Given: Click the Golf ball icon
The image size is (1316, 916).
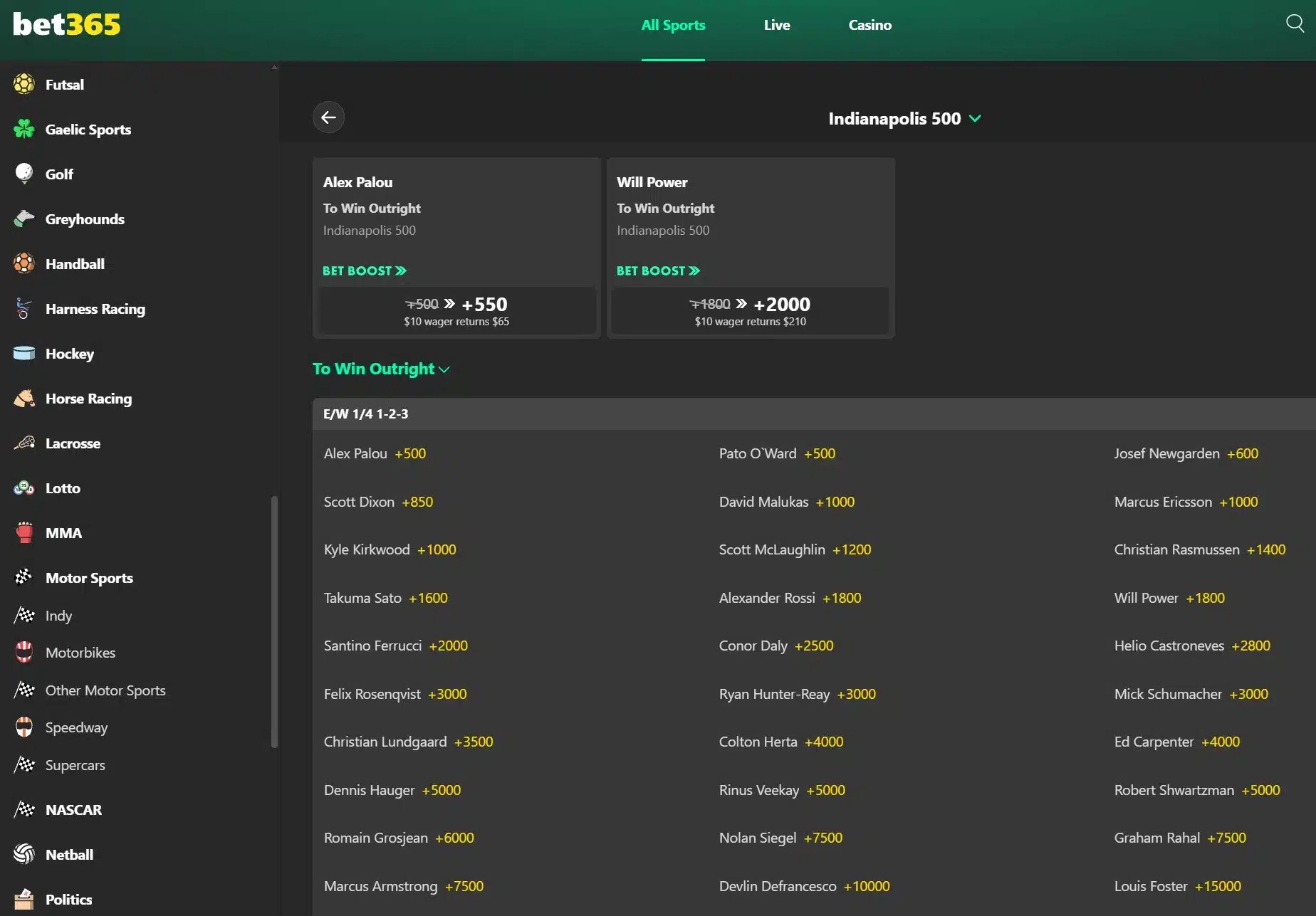Looking at the screenshot, I should 24,174.
